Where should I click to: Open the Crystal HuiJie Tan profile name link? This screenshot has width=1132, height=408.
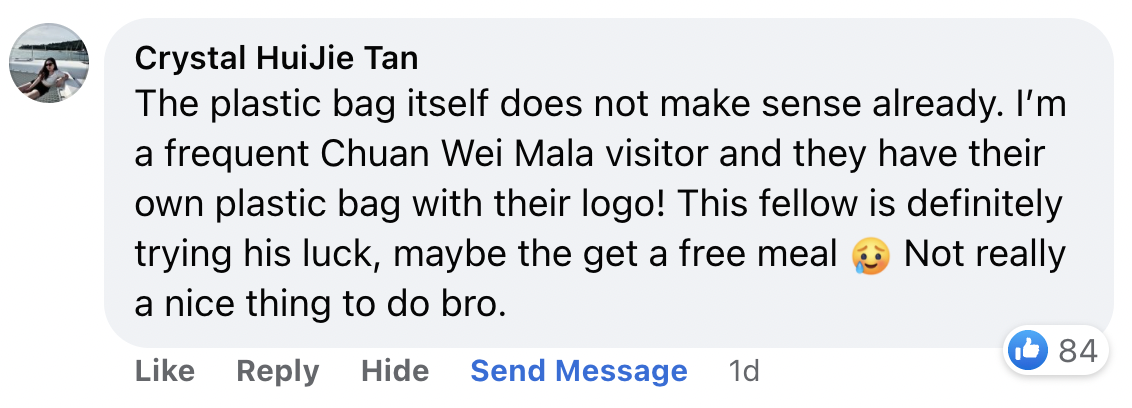[x=277, y=58]
